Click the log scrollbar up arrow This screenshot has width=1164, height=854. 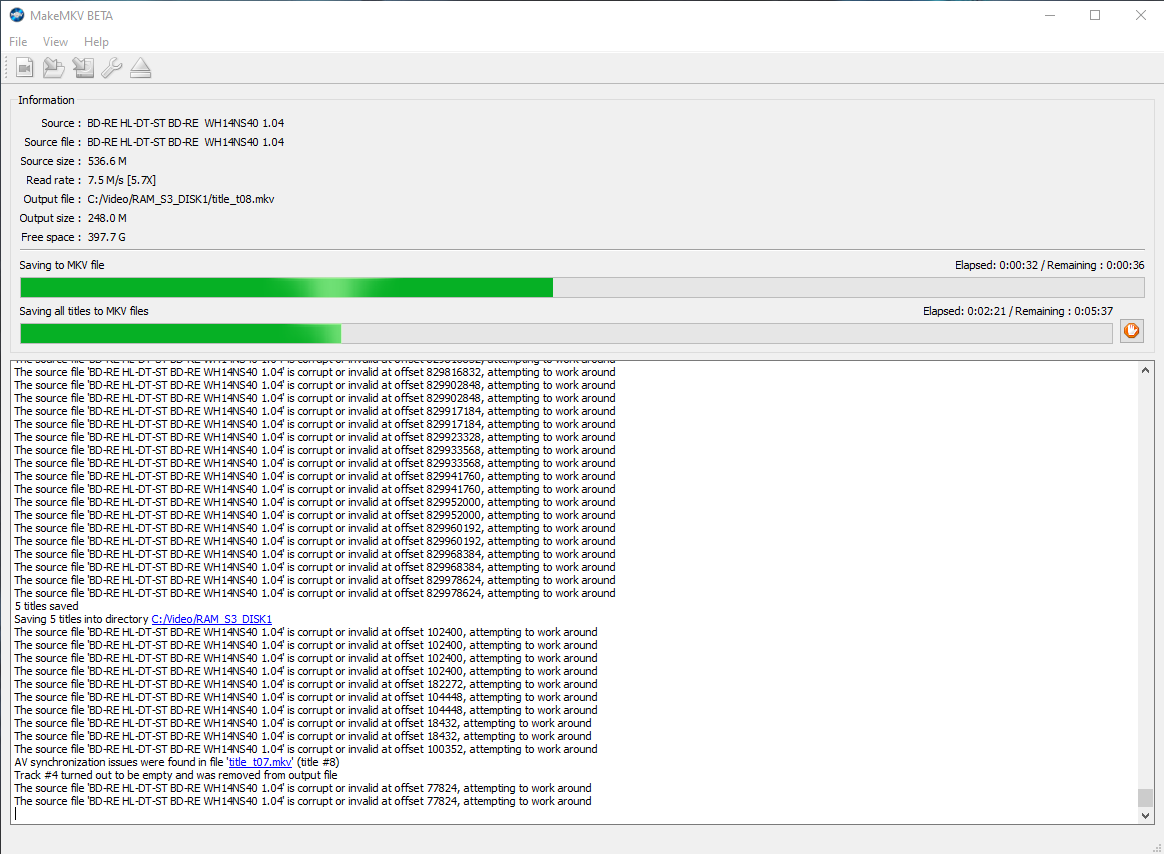click(1145, 370)
